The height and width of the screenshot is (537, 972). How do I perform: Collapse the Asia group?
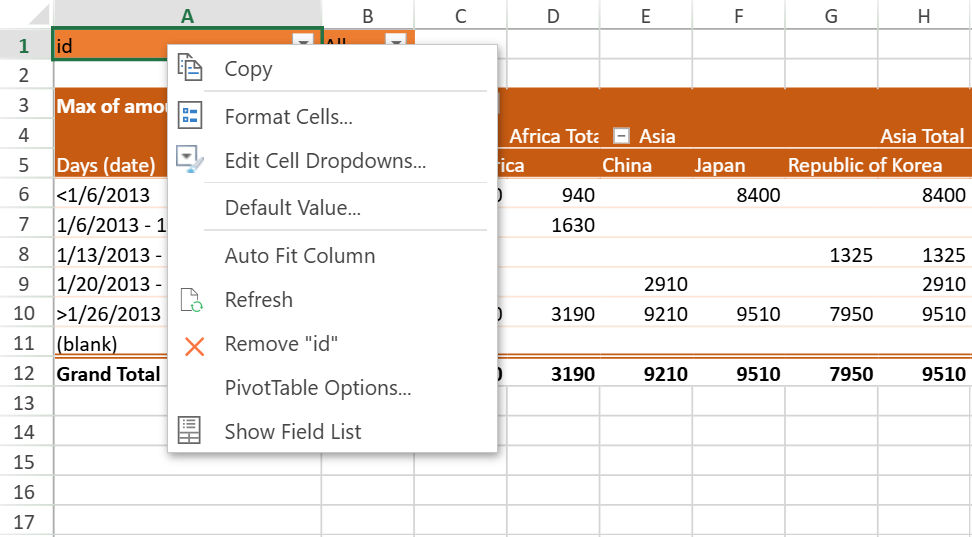click(x=621, y=136)
